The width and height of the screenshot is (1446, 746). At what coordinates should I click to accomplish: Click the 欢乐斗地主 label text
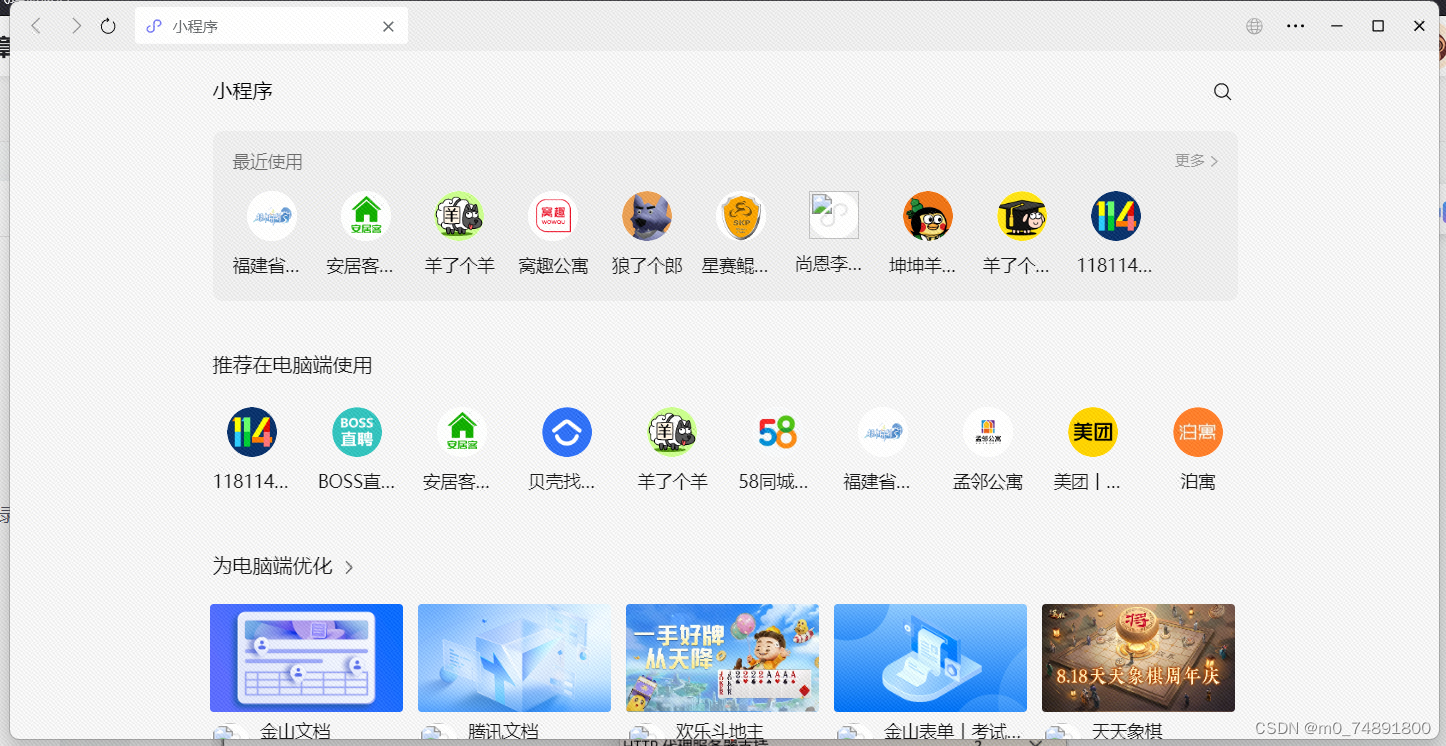720,732
